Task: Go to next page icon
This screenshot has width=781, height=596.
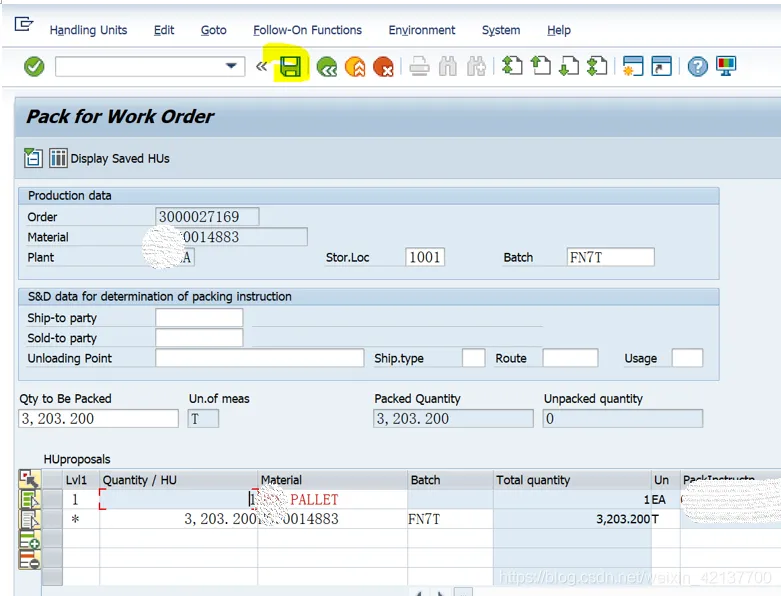Action: click(x=569, y=66)
